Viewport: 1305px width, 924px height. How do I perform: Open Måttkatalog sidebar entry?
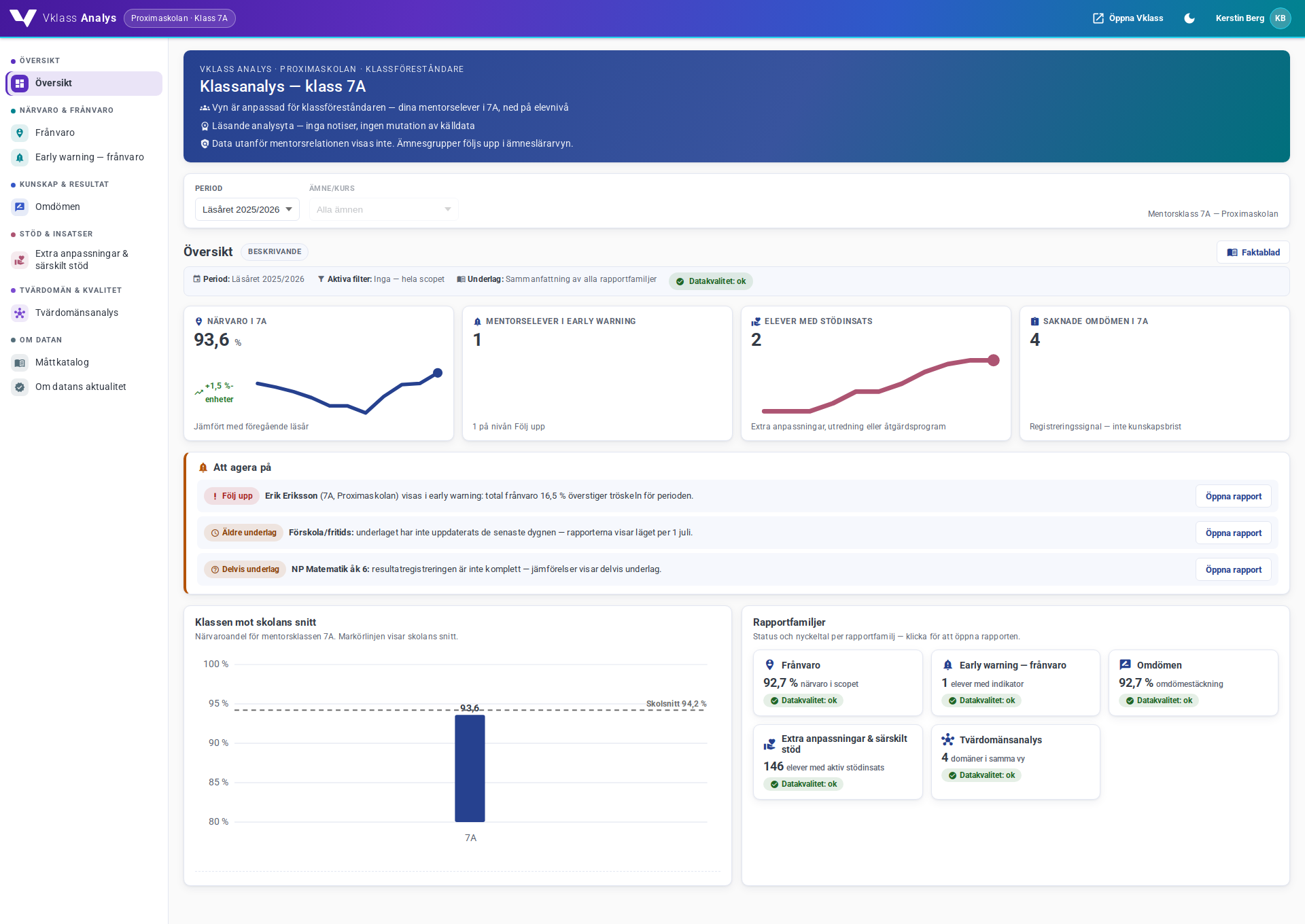pos(84,363)
